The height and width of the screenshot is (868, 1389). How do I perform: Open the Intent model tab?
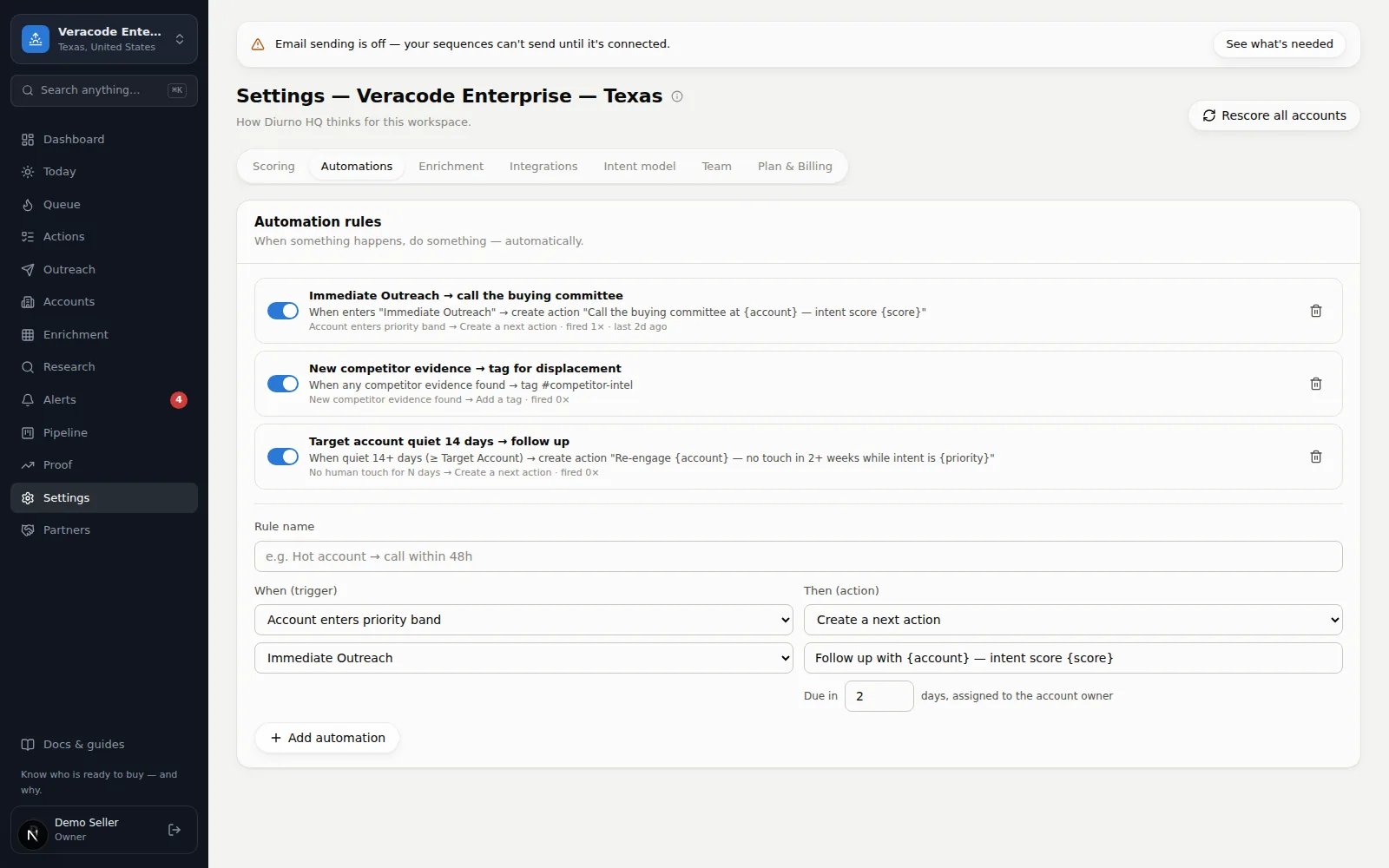[640, 167]
